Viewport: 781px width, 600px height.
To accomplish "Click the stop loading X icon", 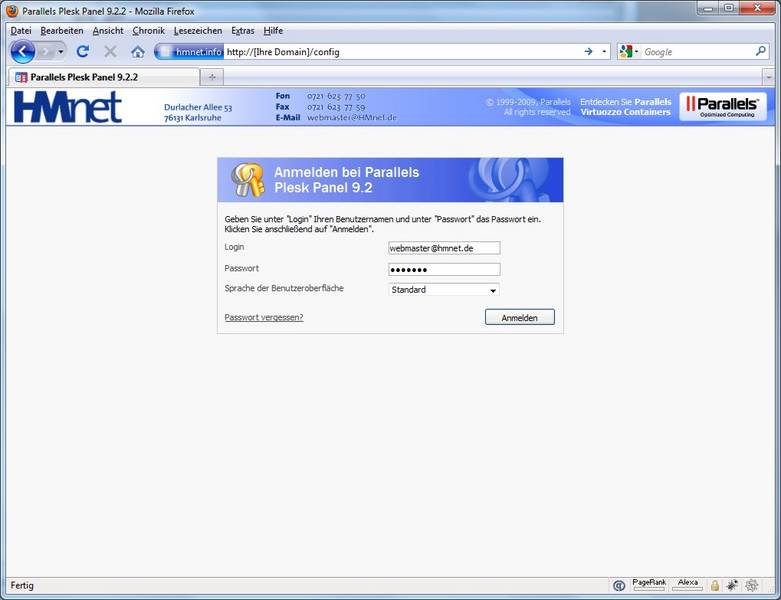I will (x=111, y=51).
